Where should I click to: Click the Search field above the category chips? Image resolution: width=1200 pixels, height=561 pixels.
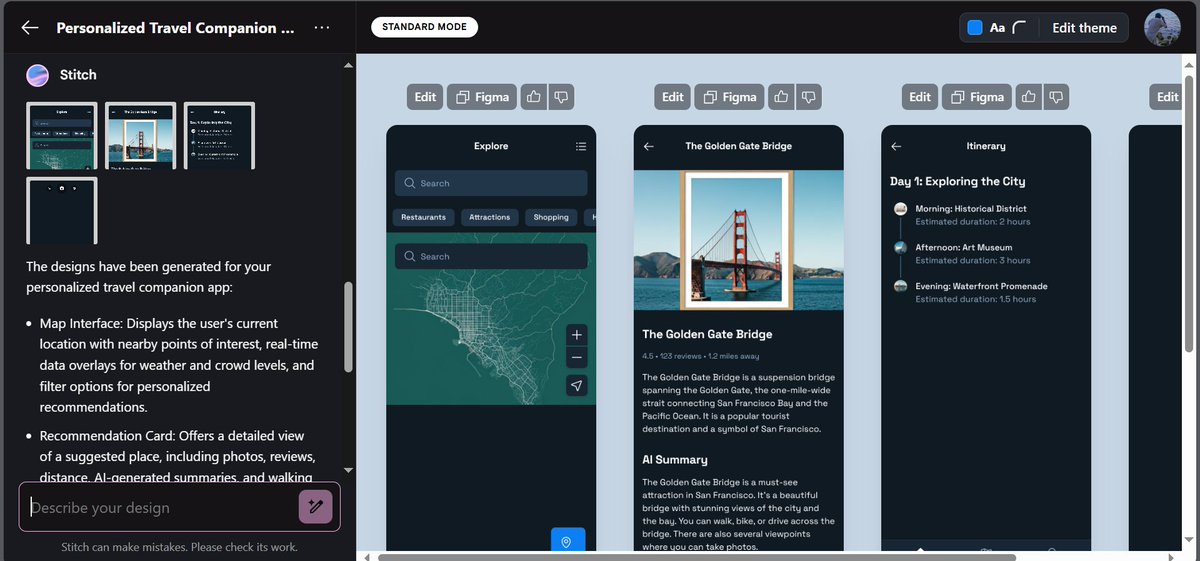(491, 183)
